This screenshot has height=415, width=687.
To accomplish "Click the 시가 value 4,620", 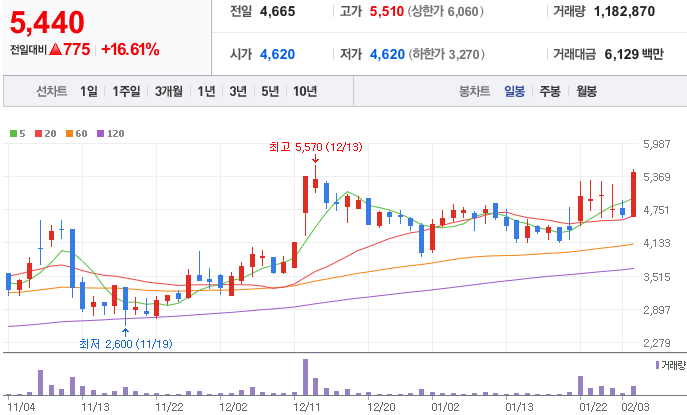I will coord(277,54).
